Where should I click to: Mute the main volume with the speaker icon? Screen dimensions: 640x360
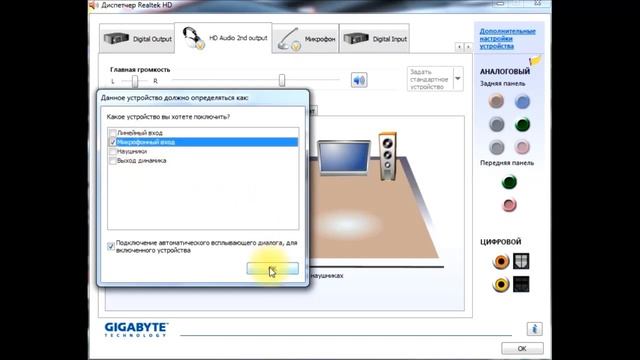(x=359, y=80)
